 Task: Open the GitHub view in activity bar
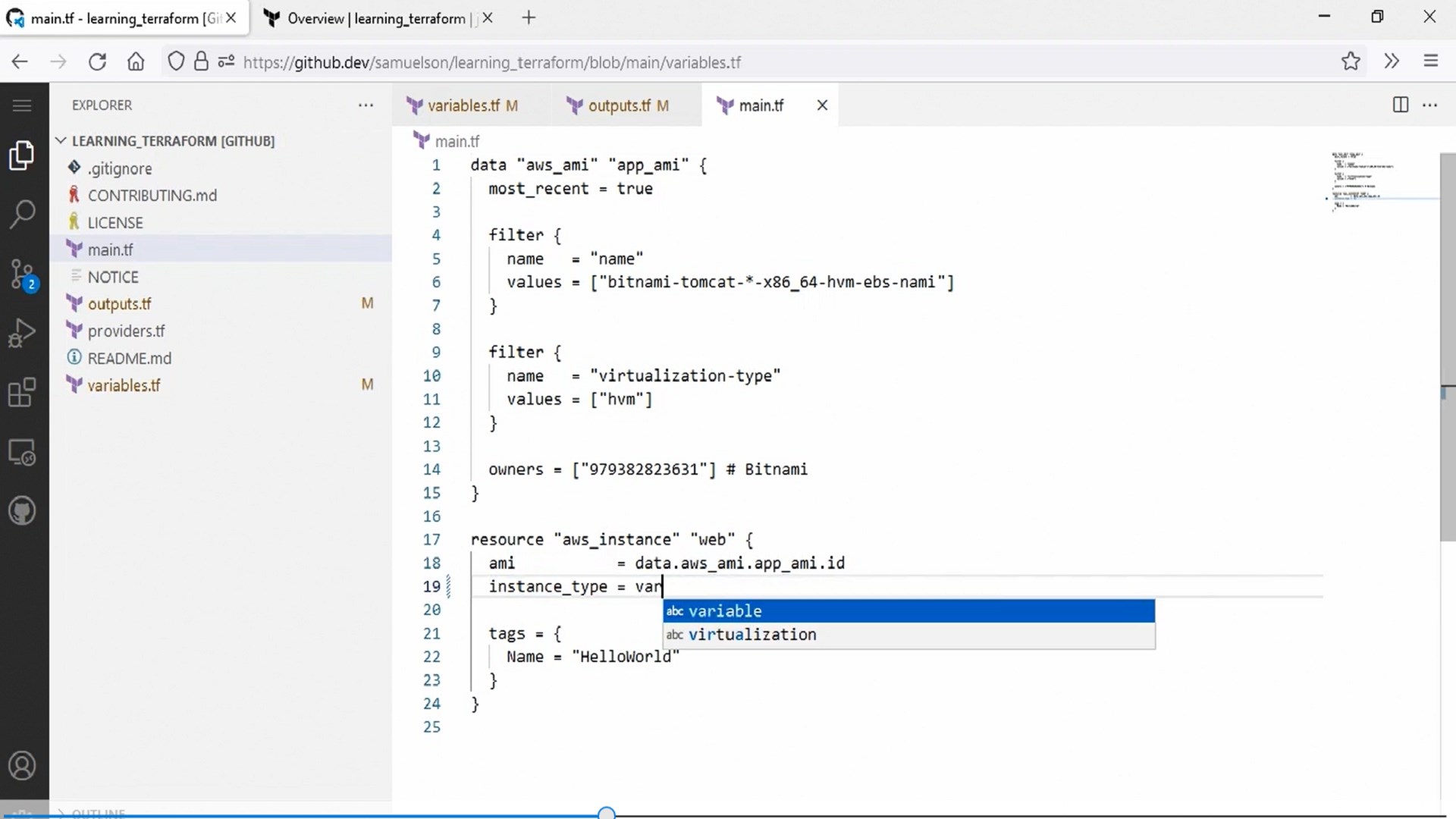22,511
